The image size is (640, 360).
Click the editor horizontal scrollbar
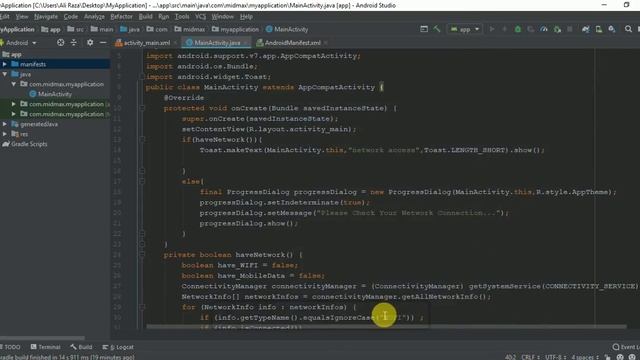[386, 327]
